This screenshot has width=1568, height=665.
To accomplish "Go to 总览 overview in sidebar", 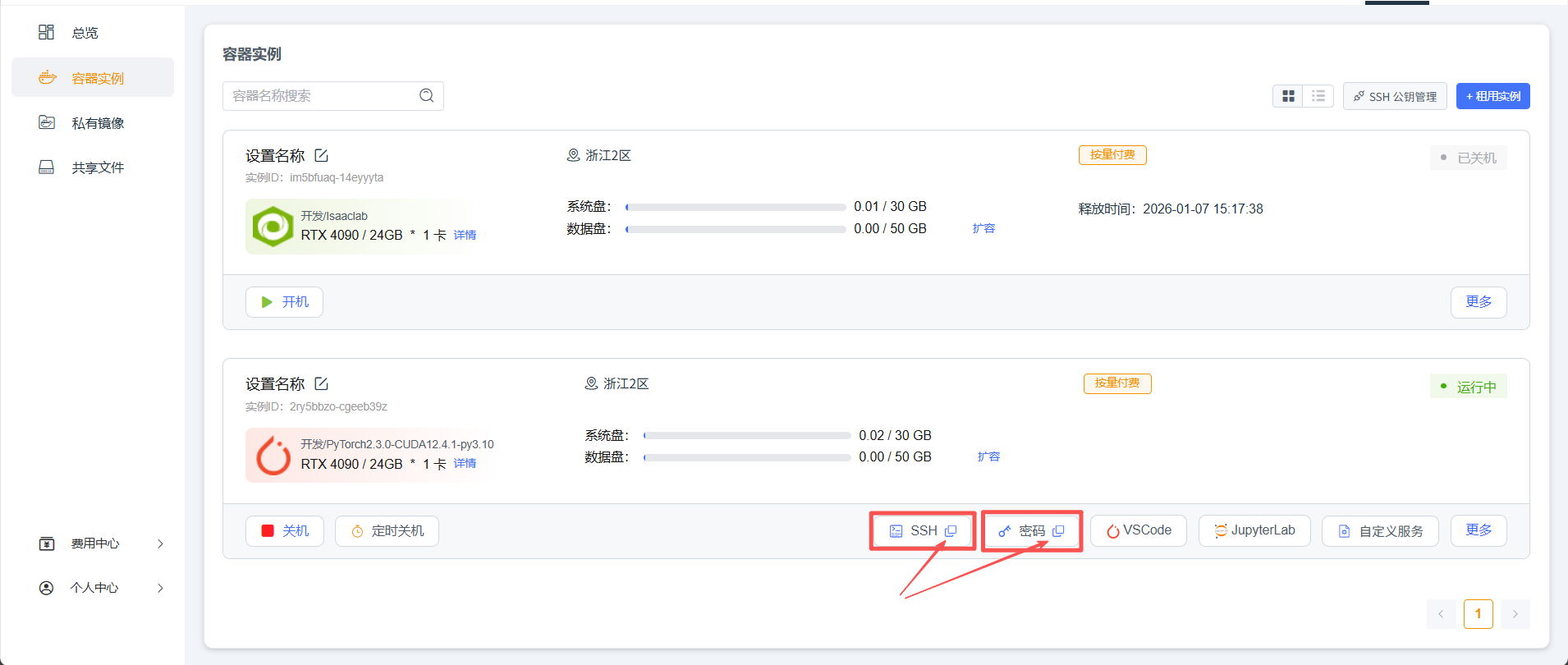I will click(85, 33).
